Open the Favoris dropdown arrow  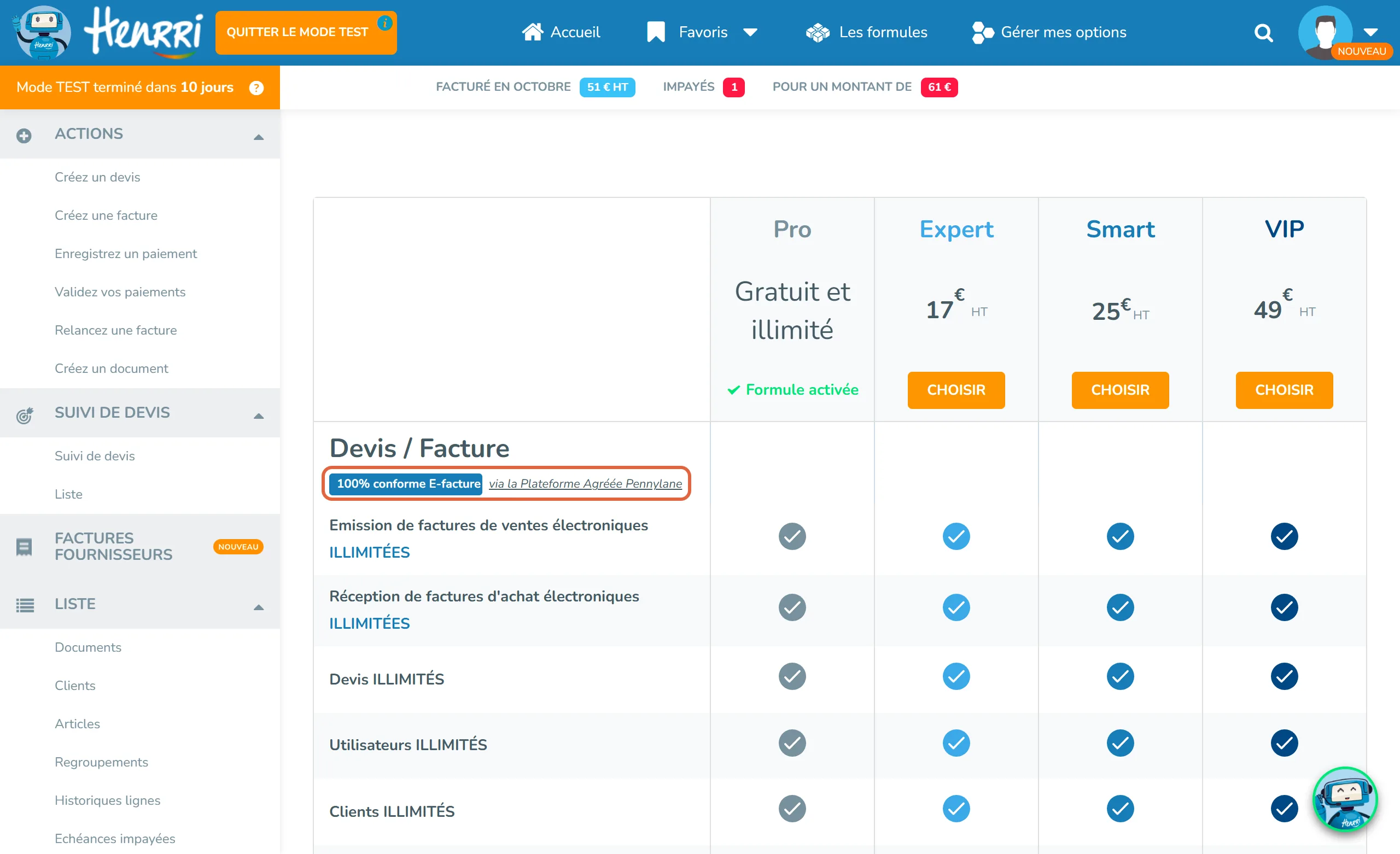click(750, 32)
